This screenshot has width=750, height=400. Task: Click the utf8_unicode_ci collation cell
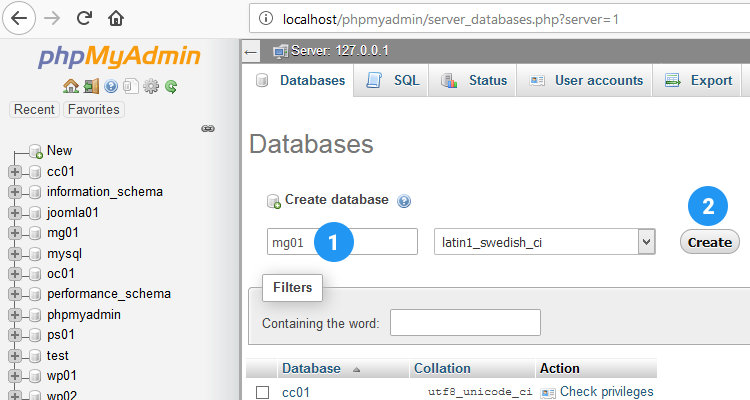[480, 392]
